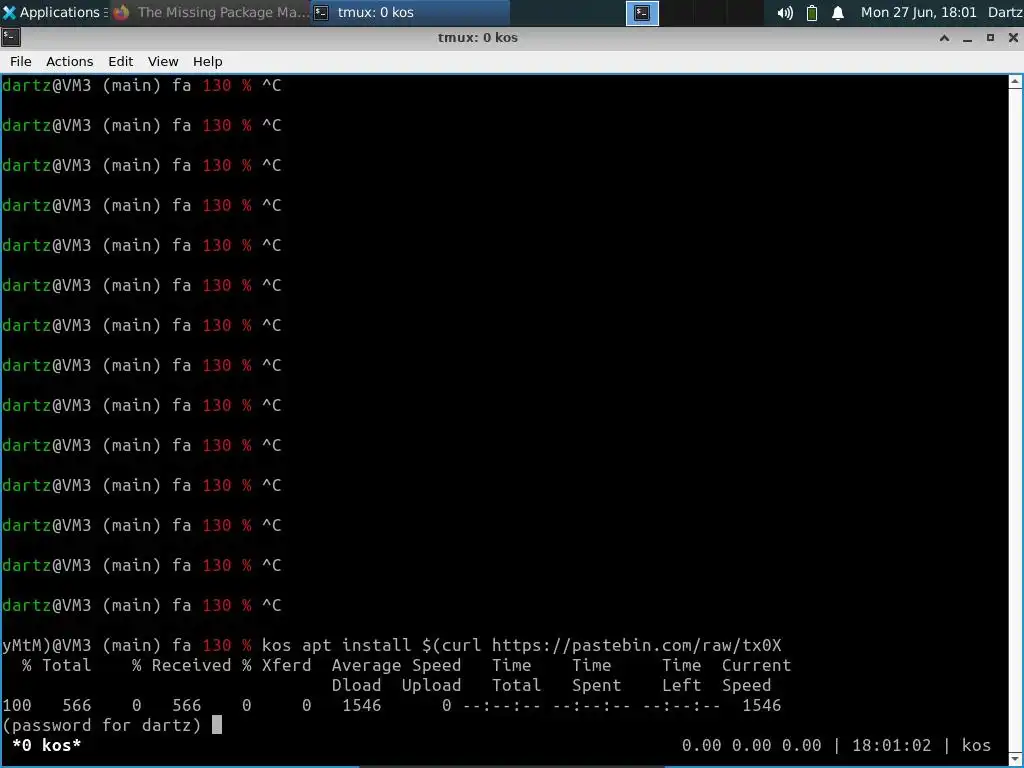Click the scrollbar up arrow
1024x768 pixels.
[1016, 82]
